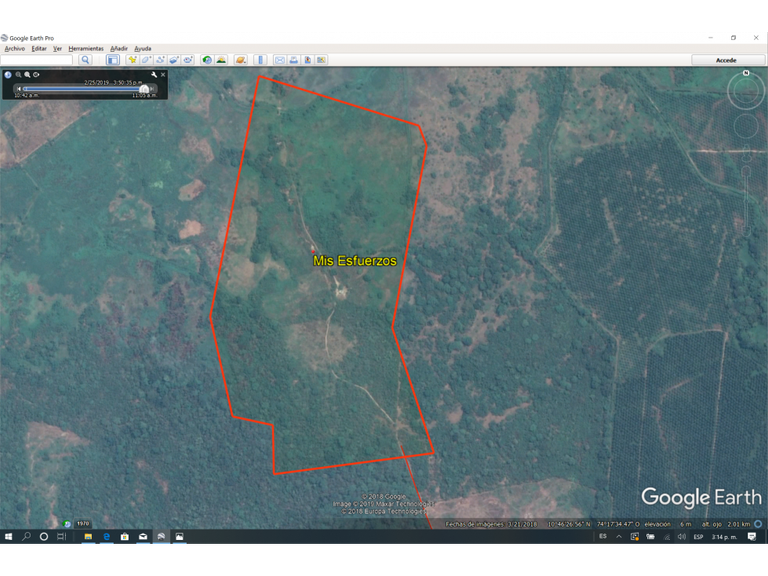Viewport: 768px width, 576px height.
Task: Select the Add Polygon tool
Action: coord(146,60)
